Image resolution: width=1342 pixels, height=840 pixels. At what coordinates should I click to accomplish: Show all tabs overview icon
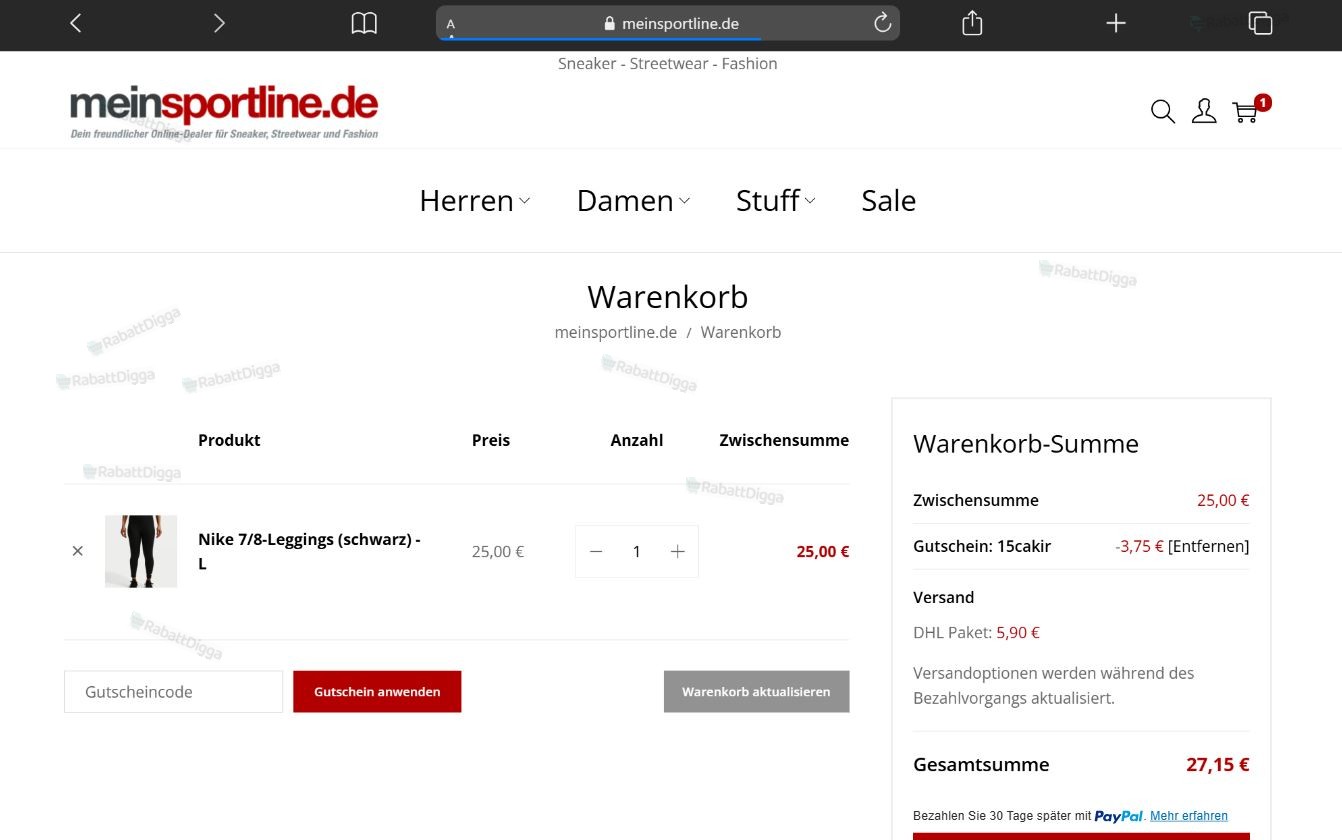pyautogui.click(x=1260, y=23)
